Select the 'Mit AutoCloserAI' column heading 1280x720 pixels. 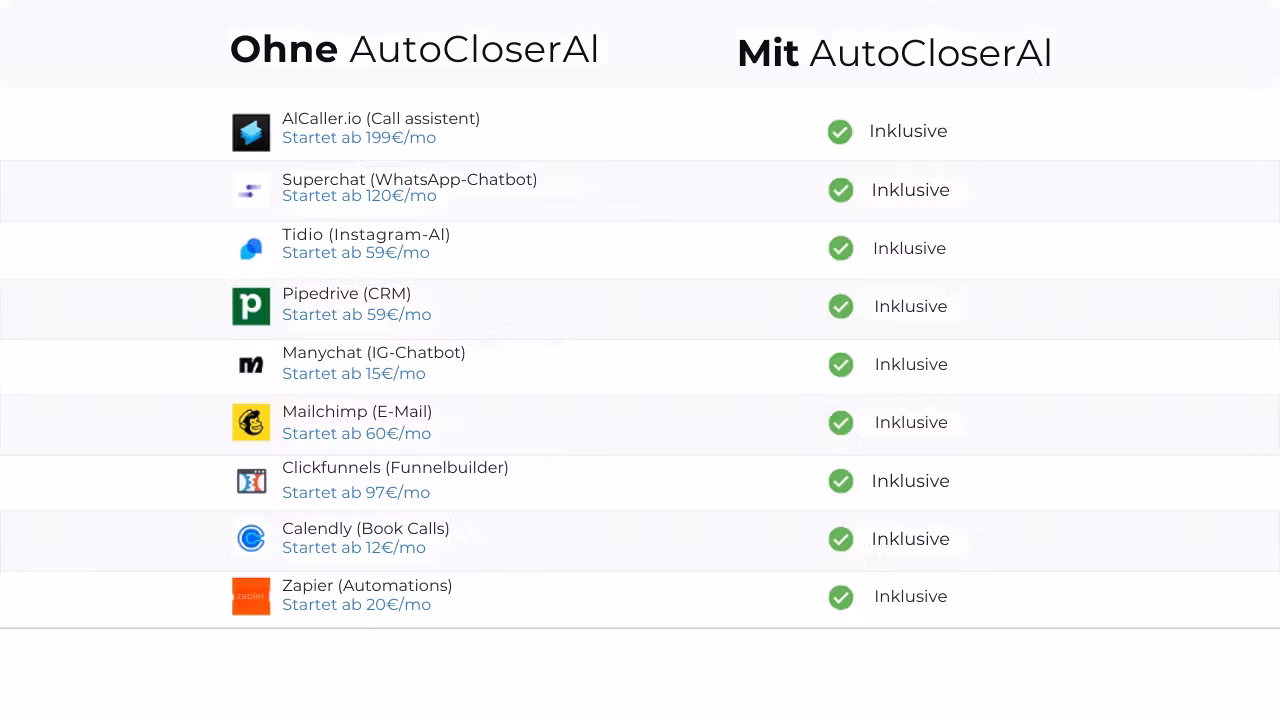pyautogui.click(x=894, y=54)
